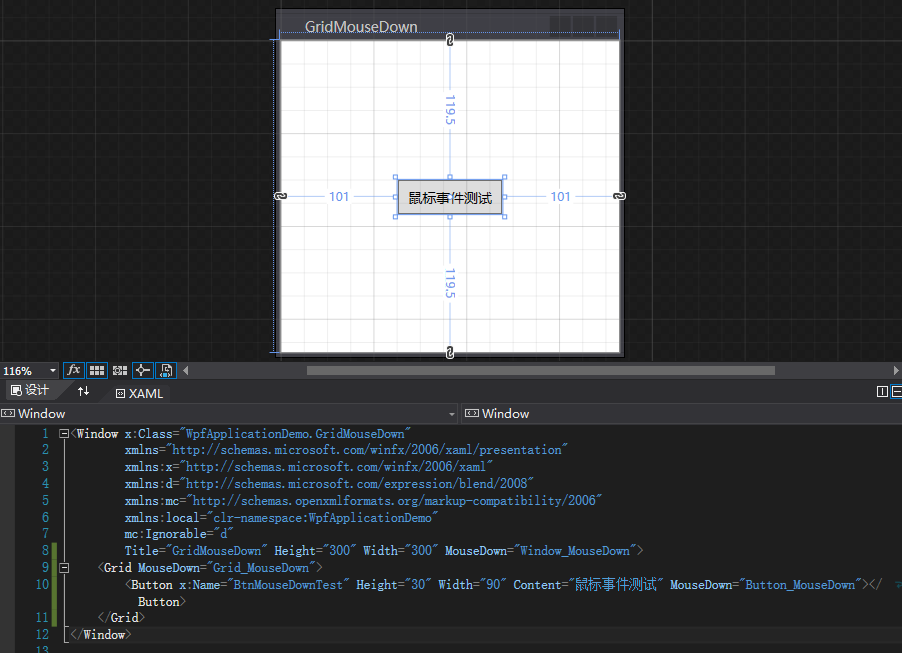902x653 pixels.
Task: Click the top-left resize handle of button
Action: (x=395, y=177)
